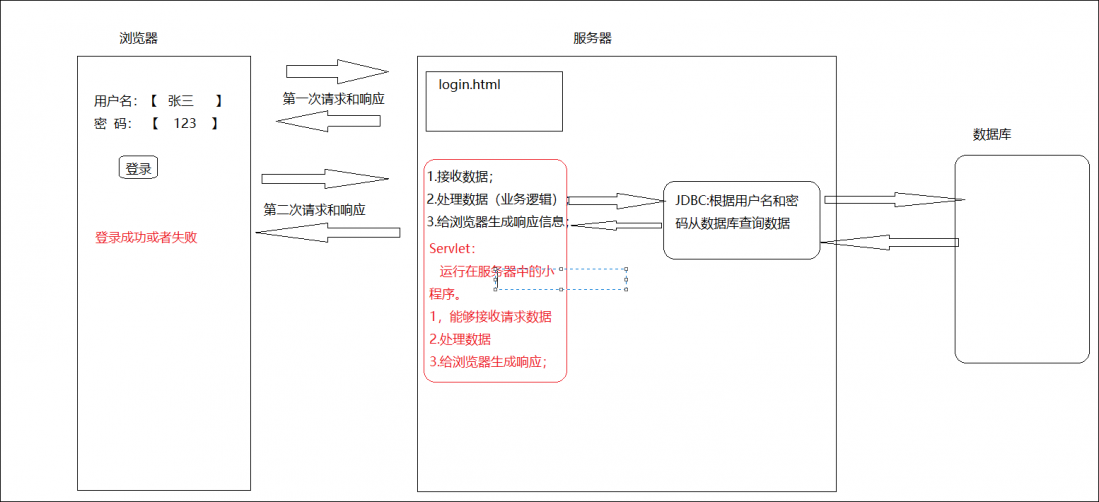Screen dimensions: 1099x502
Task: Click the 用户名 field containing 张三
Action: (184, 100)
